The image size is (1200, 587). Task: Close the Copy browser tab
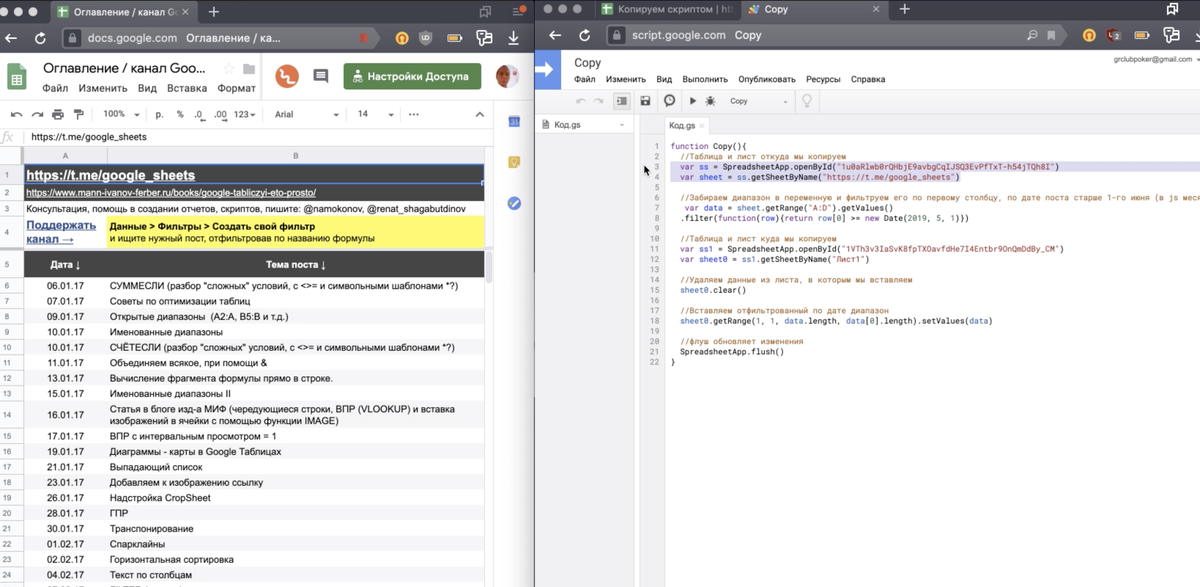click(874, 10)
